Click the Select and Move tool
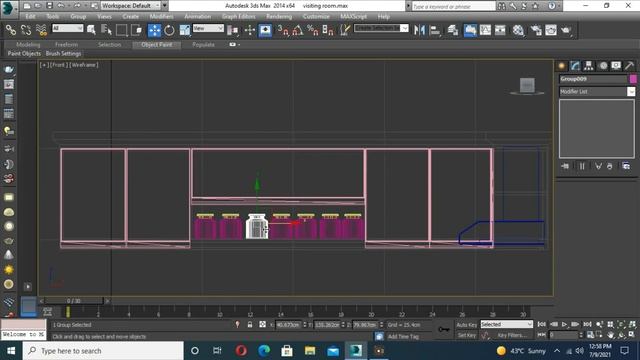This screenshot has height=360, width=640. [154, 30]
